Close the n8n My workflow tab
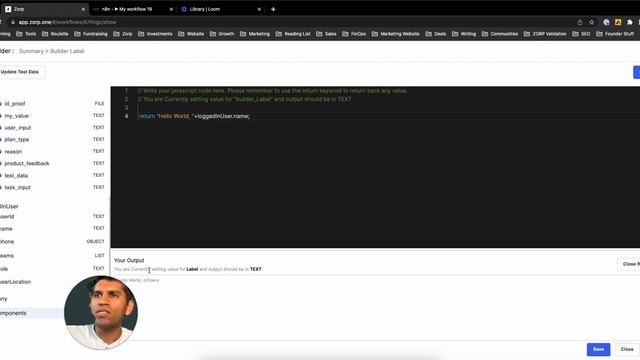Viewport: 640px width, 360px height. (171, 9)
